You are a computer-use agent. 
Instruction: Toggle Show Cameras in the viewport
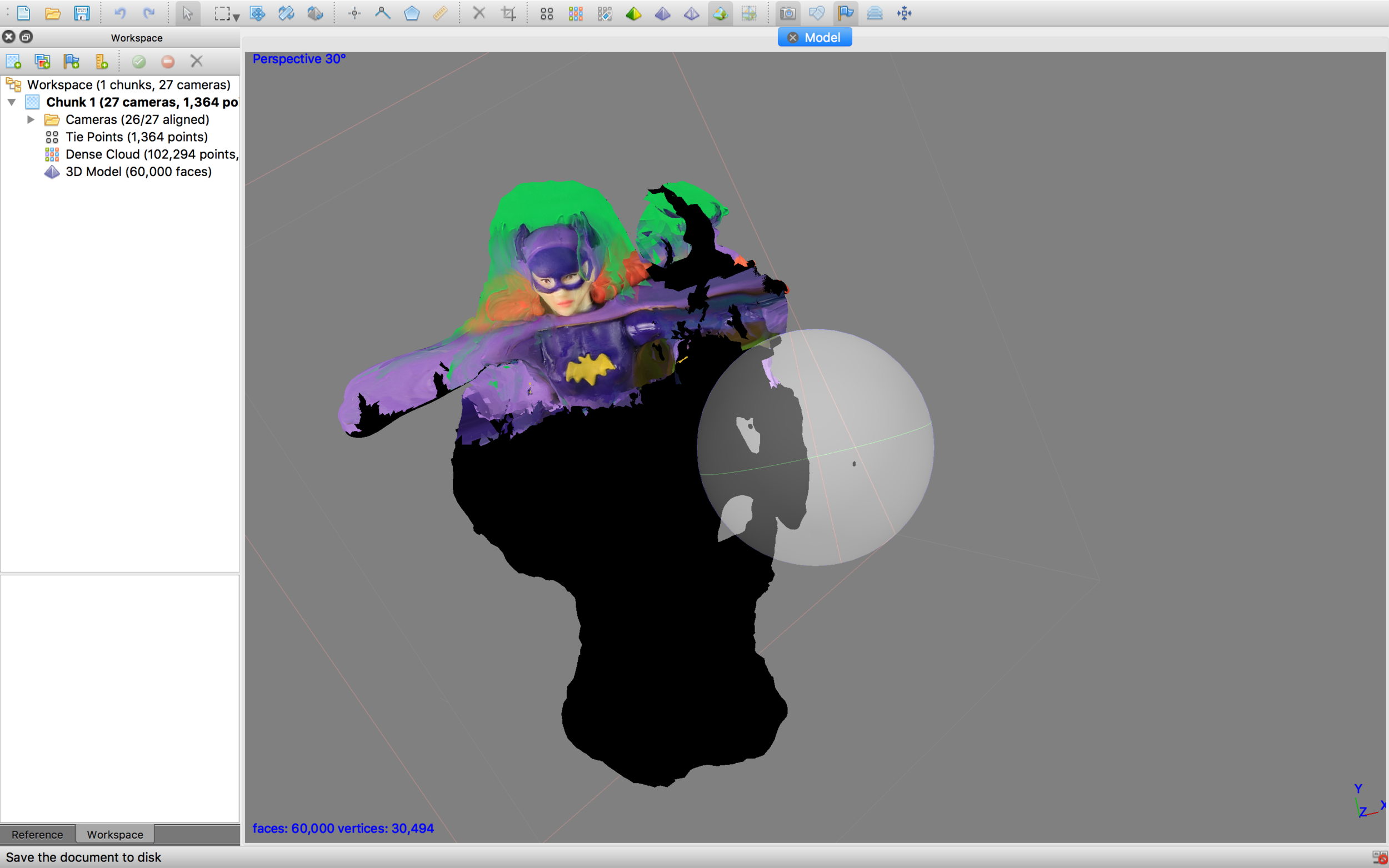click(788, 13)
